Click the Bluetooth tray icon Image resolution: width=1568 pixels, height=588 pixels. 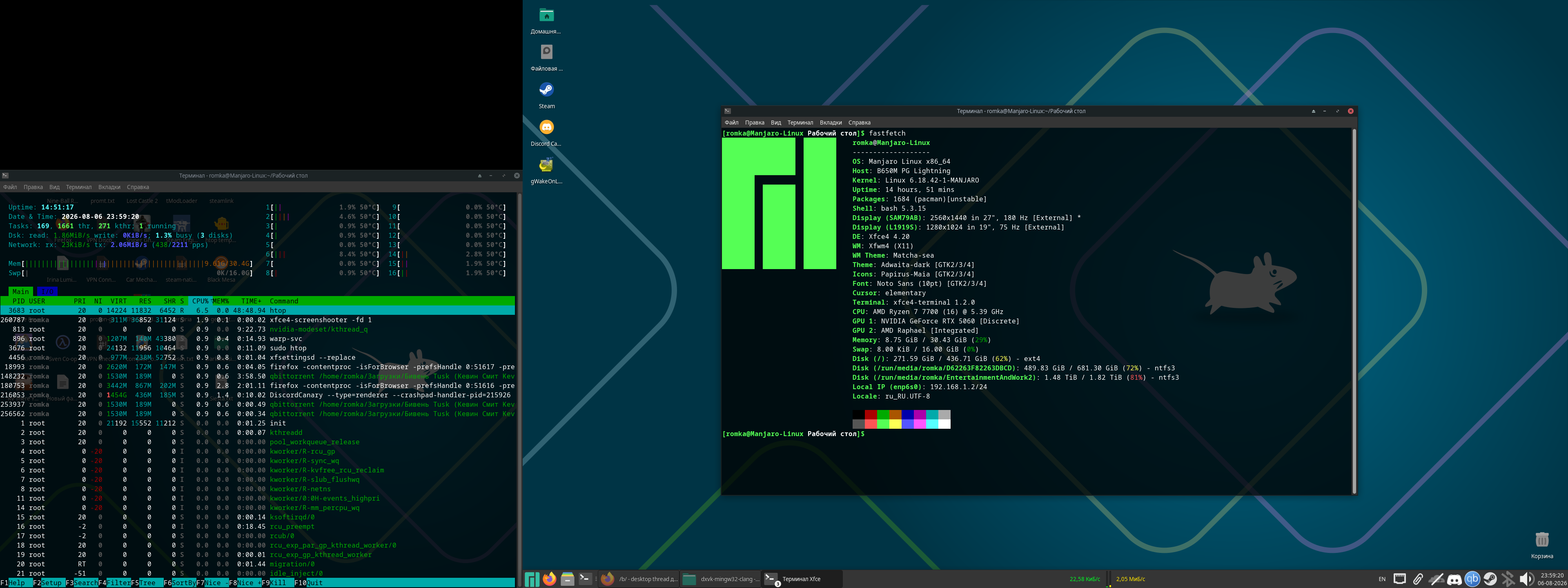coord(1508,579)
